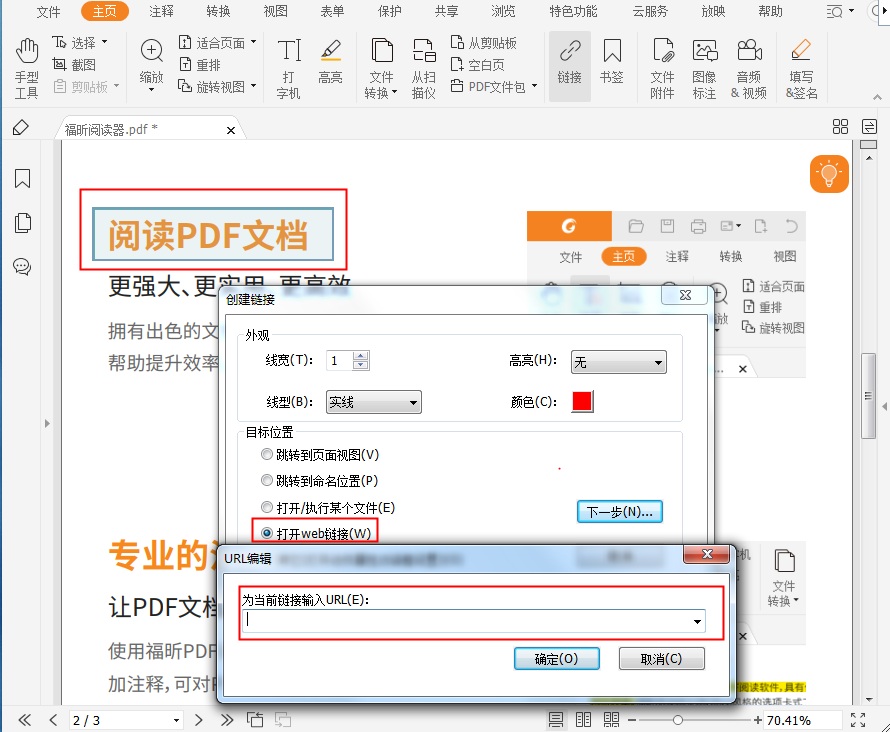Choose the 打开/执行某个文件 radio option
The image size is (890, 732).
click(x=267, y=506)
